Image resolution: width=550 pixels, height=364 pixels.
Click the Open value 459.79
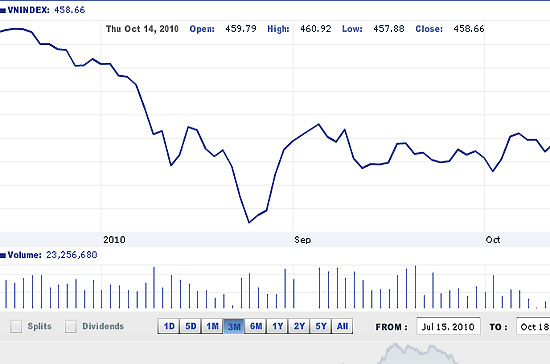coord(241,29)
